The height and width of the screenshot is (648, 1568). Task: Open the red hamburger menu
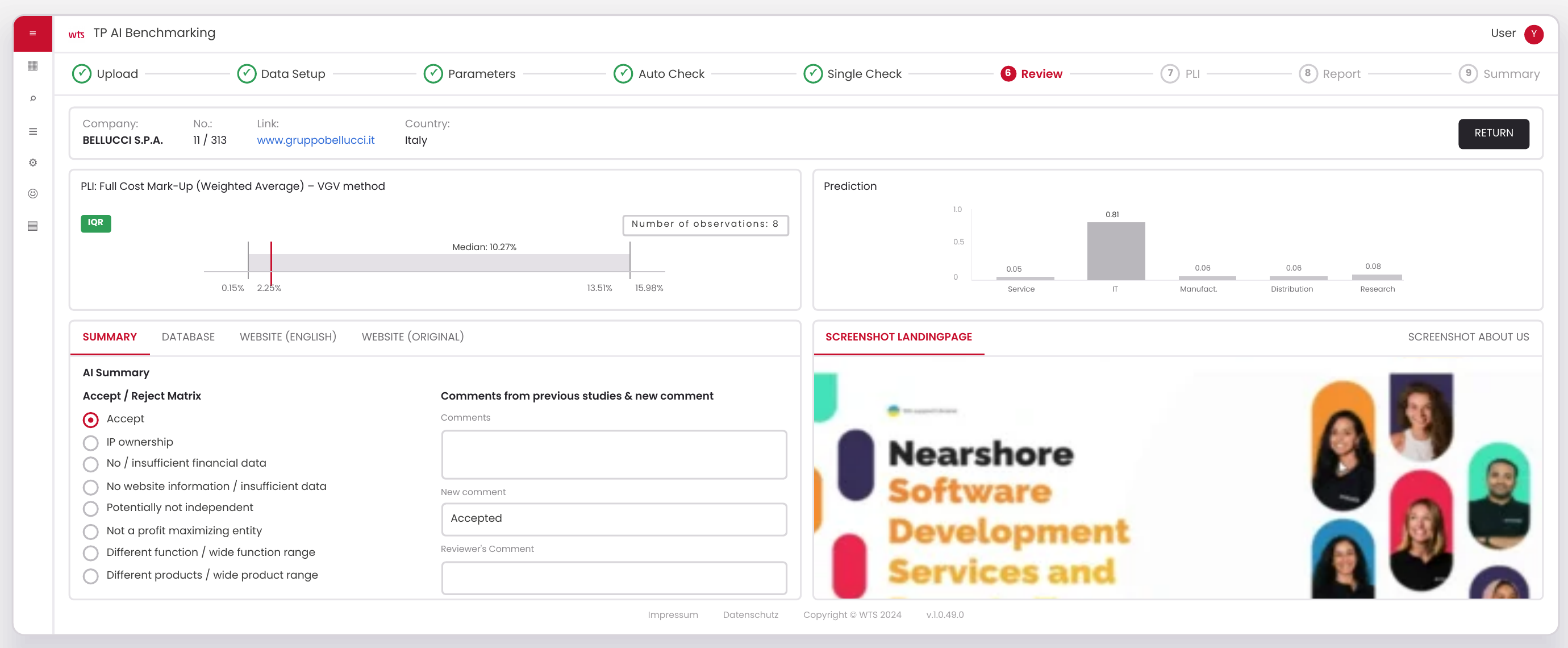[x=33, y=34]
